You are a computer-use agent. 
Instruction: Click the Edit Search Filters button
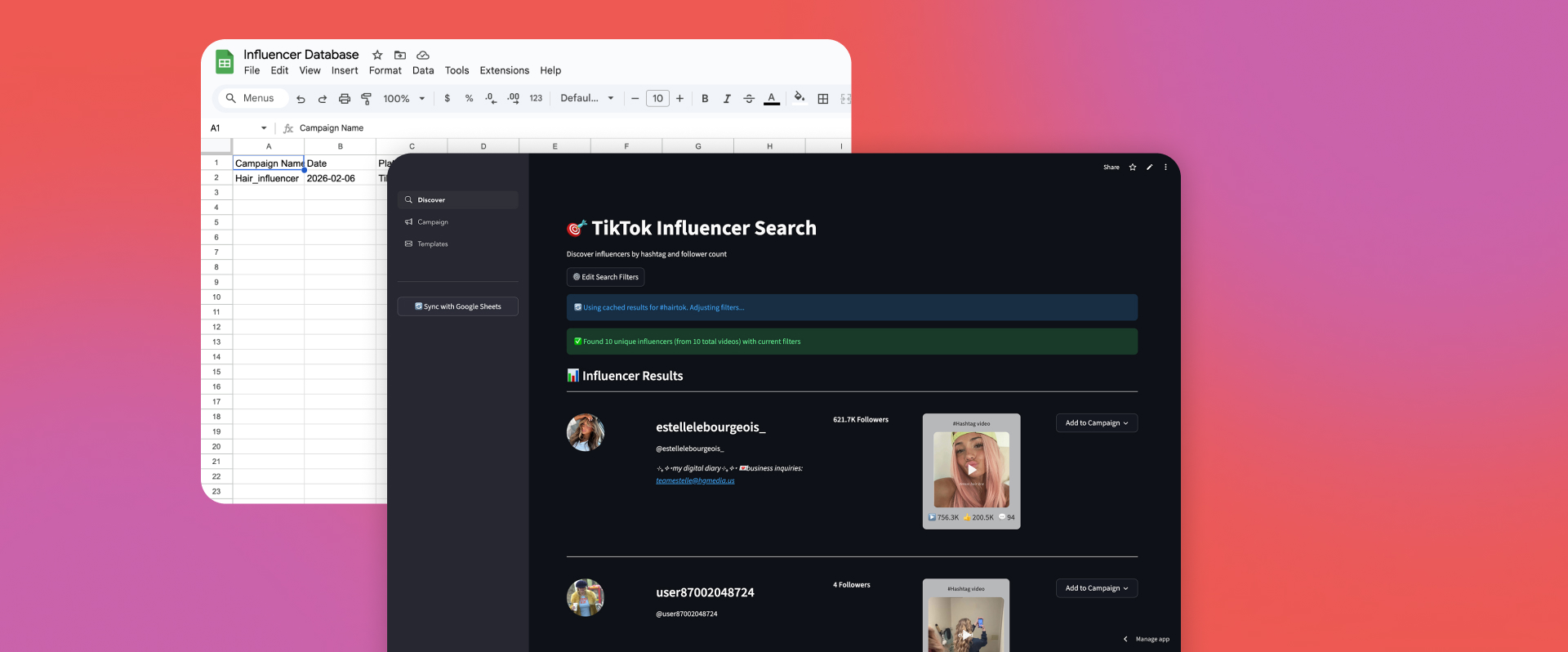point(605,277)
